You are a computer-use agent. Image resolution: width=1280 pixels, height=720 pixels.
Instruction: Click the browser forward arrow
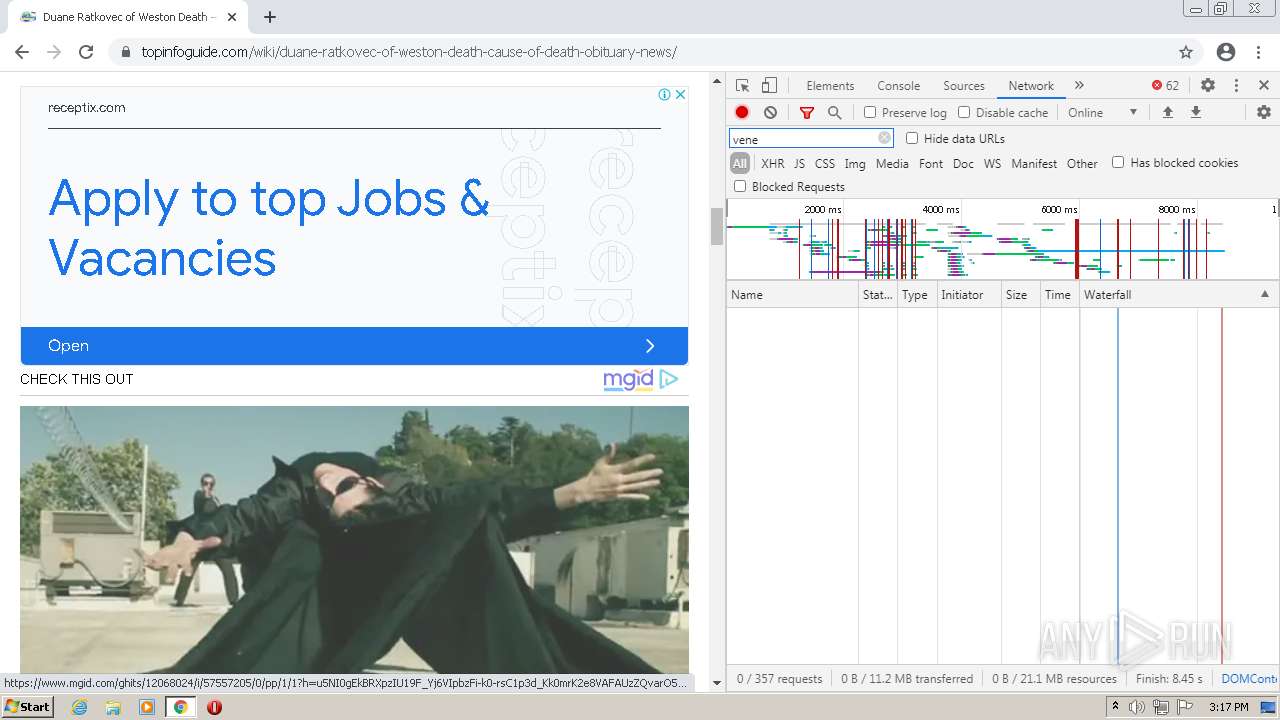(x=54, y=52)
